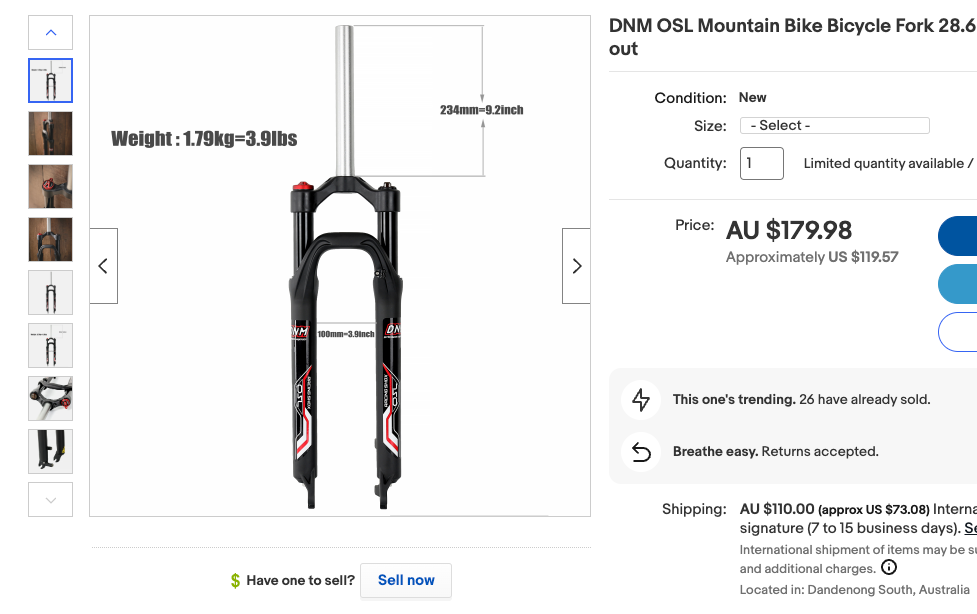Click the Buy It Now blue button
Viewport: 977px width, 614px height.
[x=966, y=235]
